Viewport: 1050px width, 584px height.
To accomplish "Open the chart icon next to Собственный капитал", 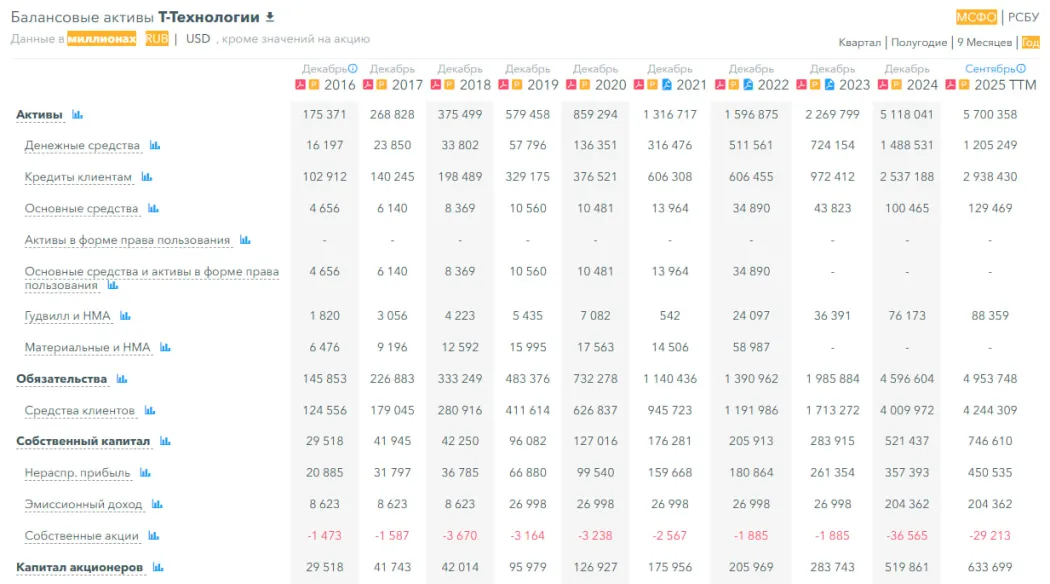I will tap(165, 441).
